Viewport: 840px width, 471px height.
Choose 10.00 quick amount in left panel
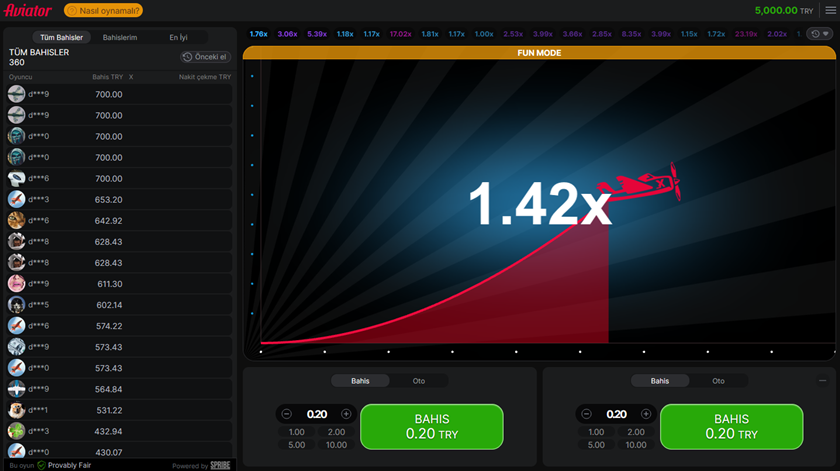point(336,445)
